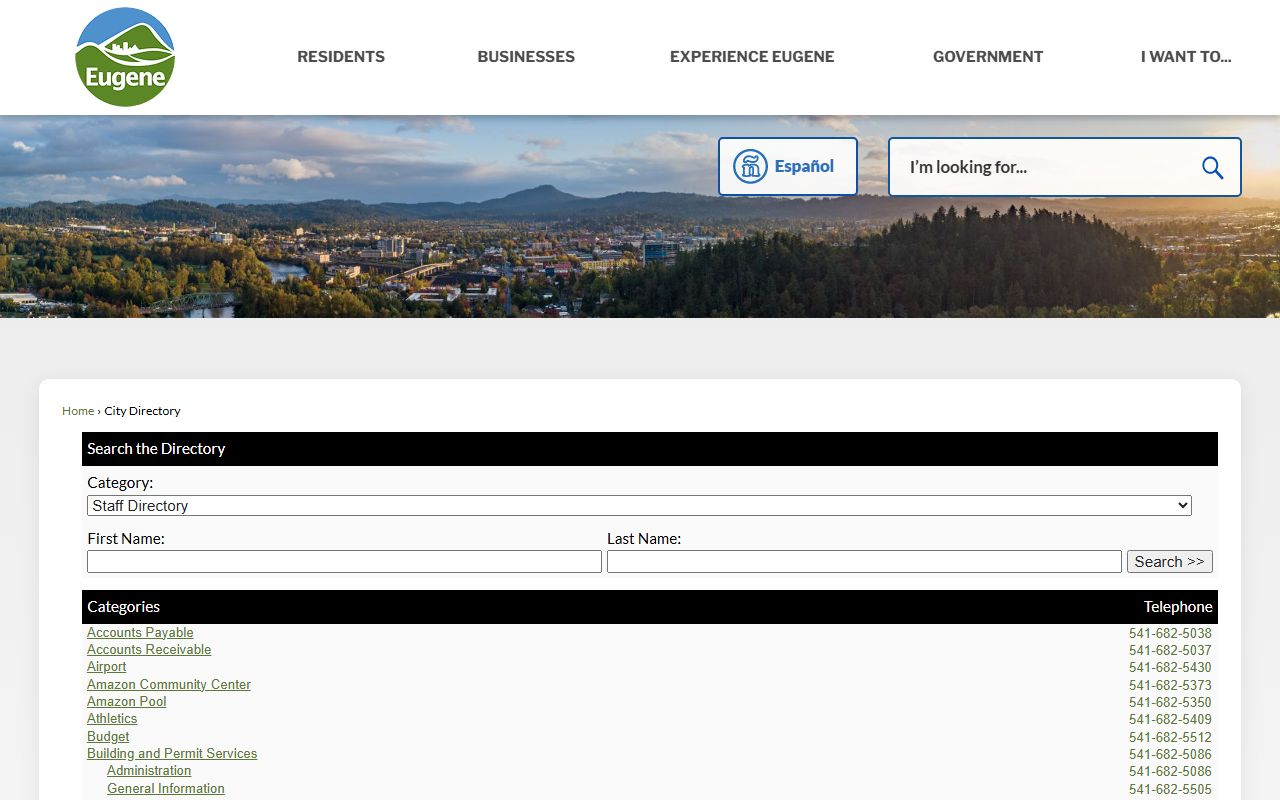The width and height of the screenshot is (1280, 800).
Task: Click the Last Name input field
Action: point(864,562)
